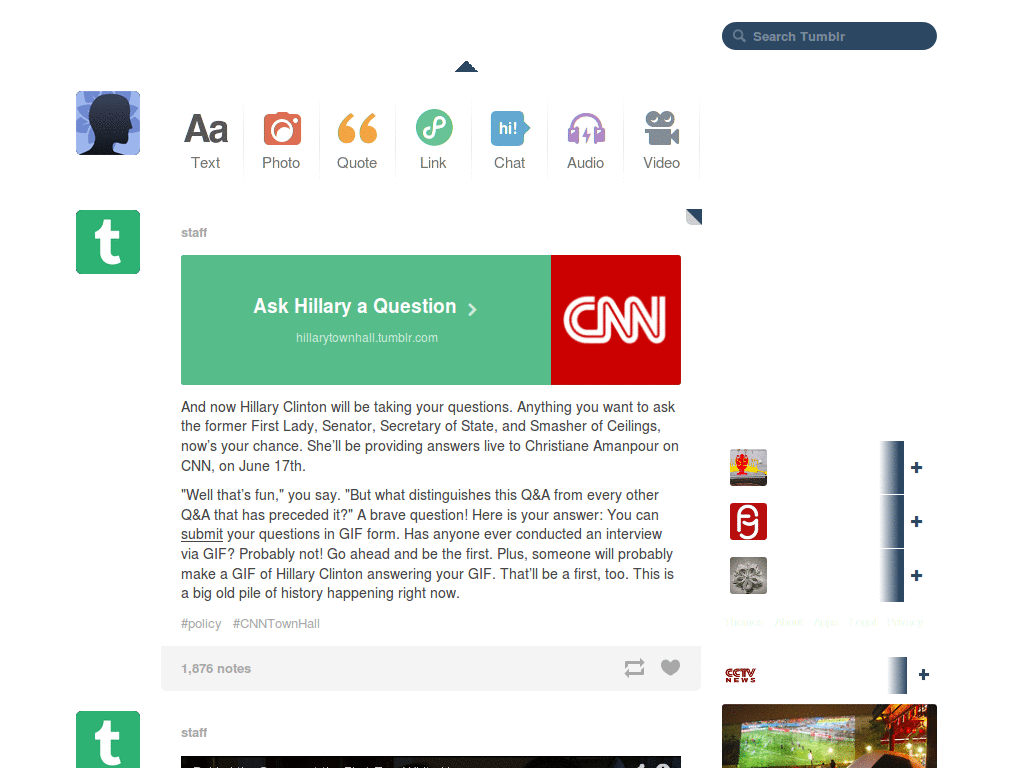The width and height of the screenshot is (1024, 768).
Task: Open the red candle avatar blog
Action: tap(748, 468)
